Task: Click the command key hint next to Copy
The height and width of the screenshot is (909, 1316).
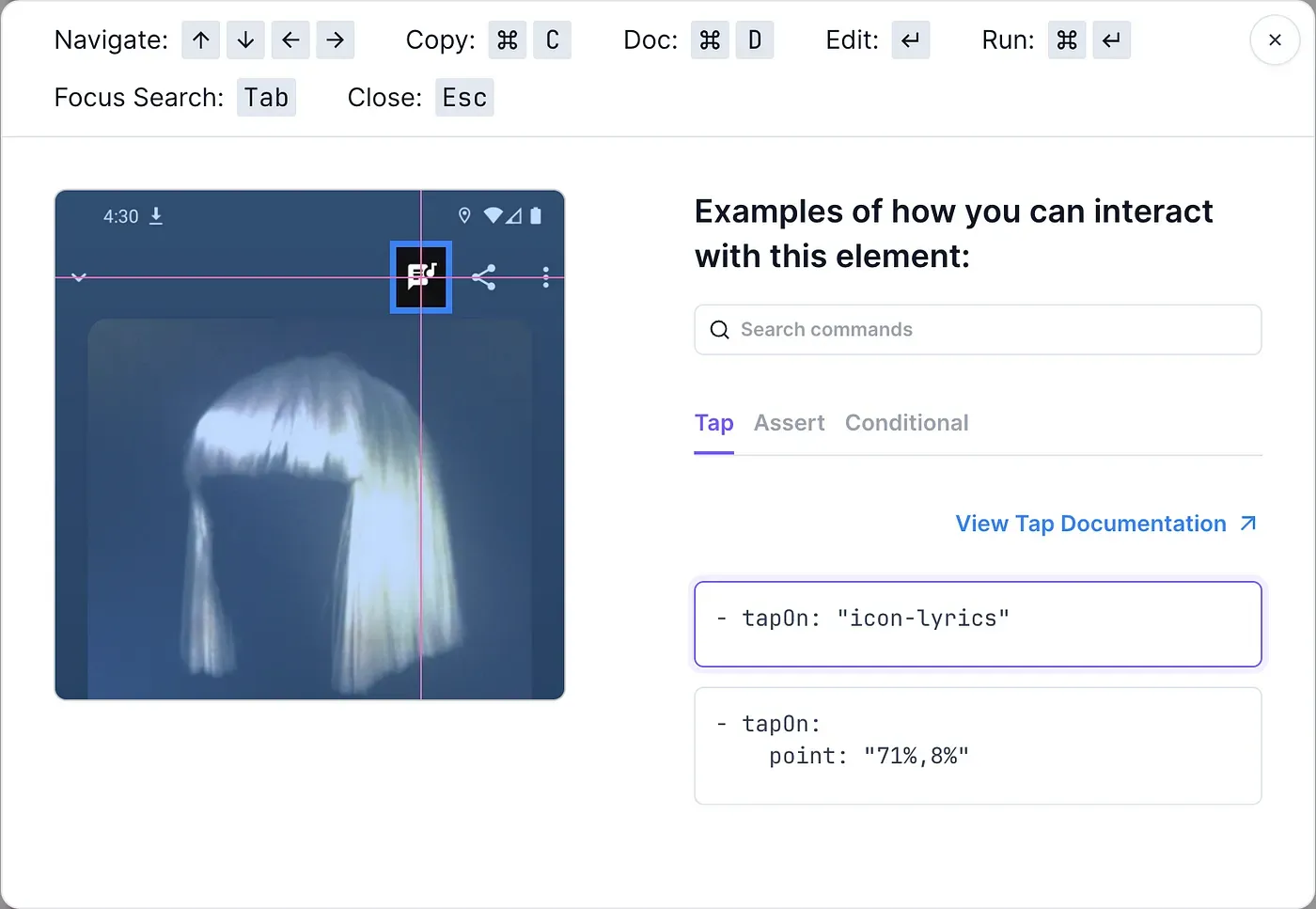Action: pyautogui.click(x=508, y=40)
